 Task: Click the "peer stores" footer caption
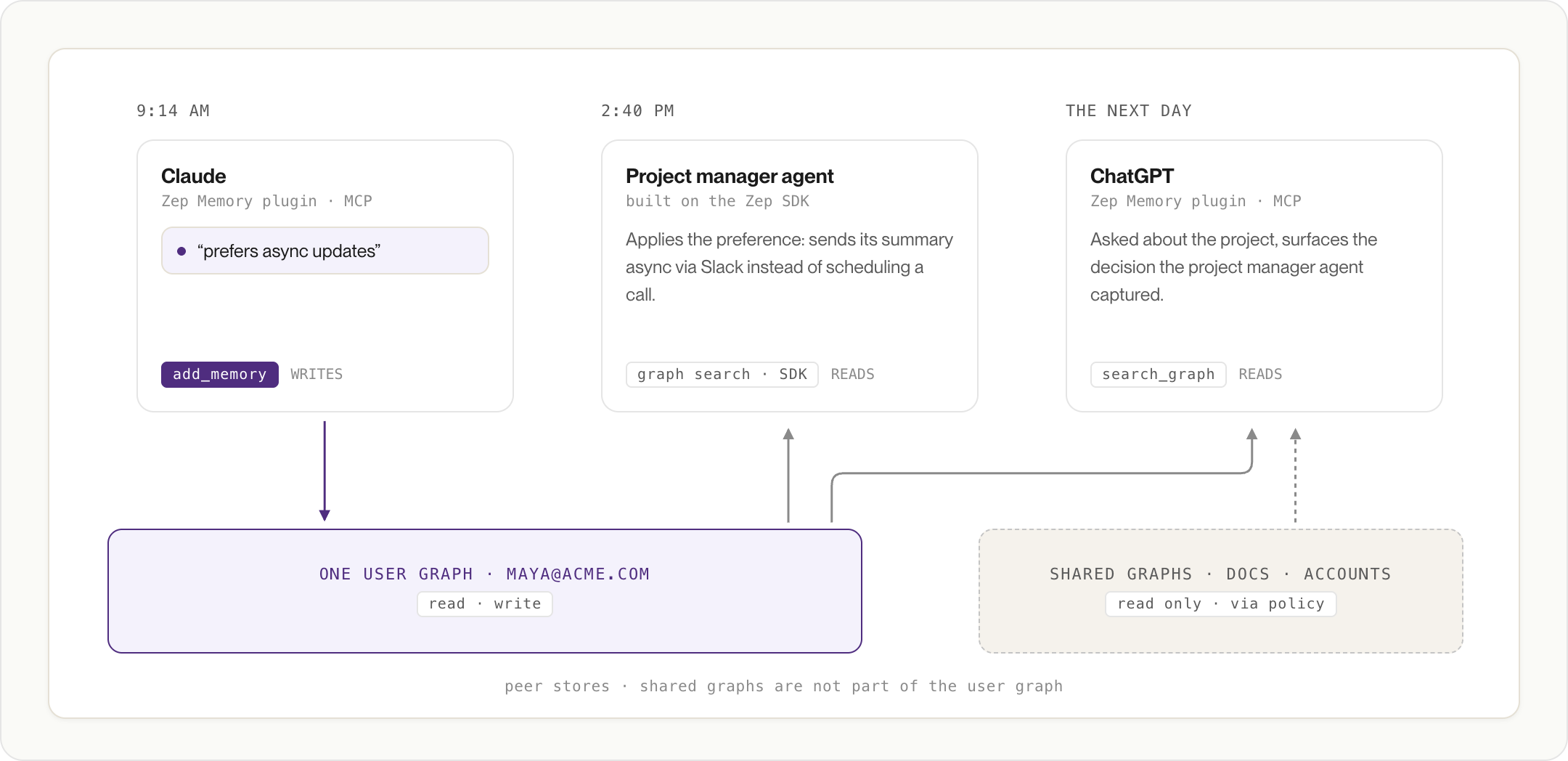(784, 686)
